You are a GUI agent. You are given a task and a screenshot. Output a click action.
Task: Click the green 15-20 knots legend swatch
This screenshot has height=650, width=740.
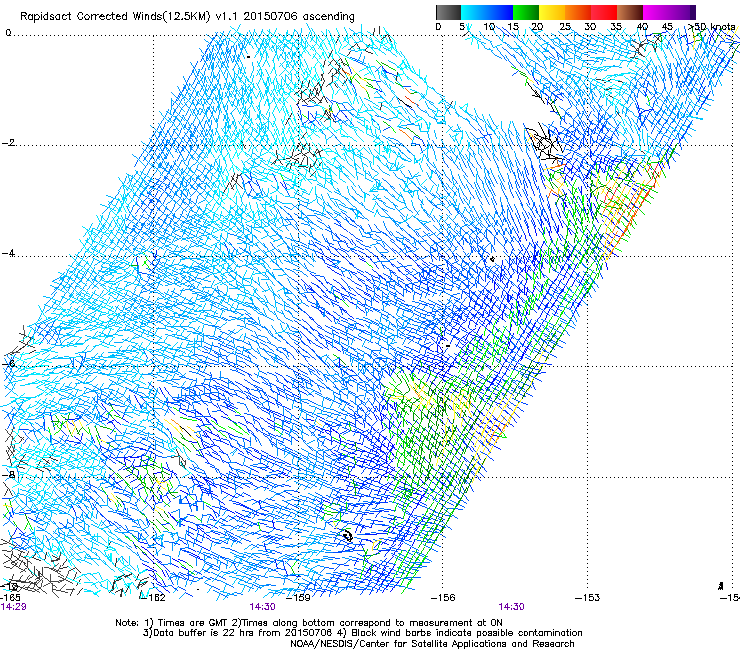pos(526,12)
